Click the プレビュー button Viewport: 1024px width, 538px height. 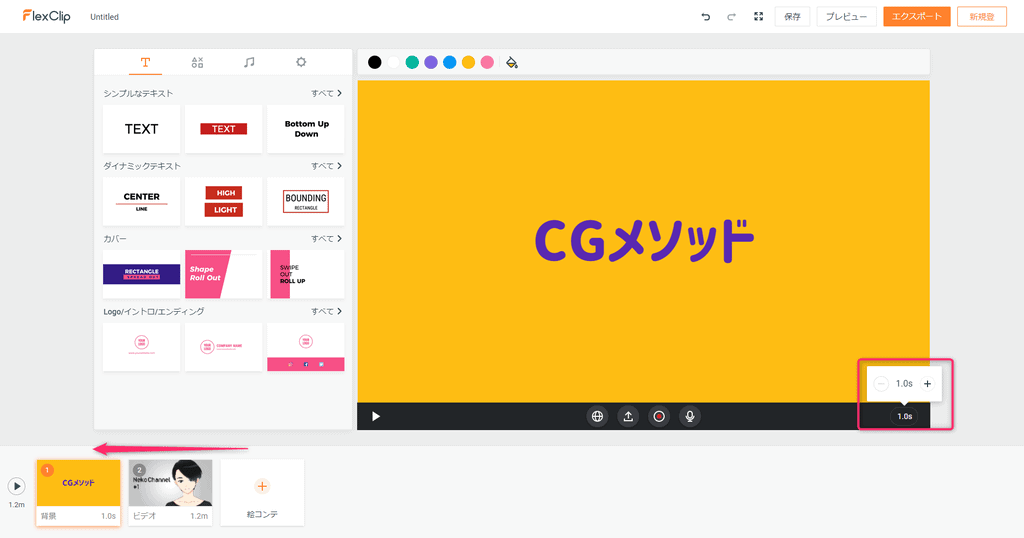click(846, 17)
